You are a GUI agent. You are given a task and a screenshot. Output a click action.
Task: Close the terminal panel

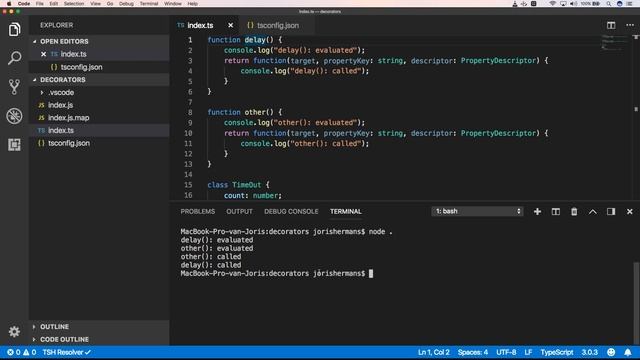629,211
